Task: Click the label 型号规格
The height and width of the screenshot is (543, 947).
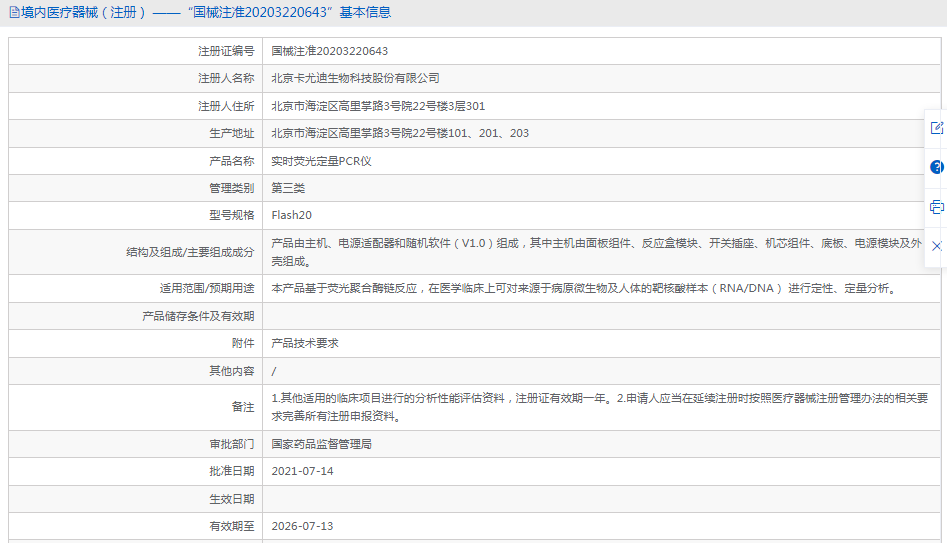Action: (x=232, y=216)
